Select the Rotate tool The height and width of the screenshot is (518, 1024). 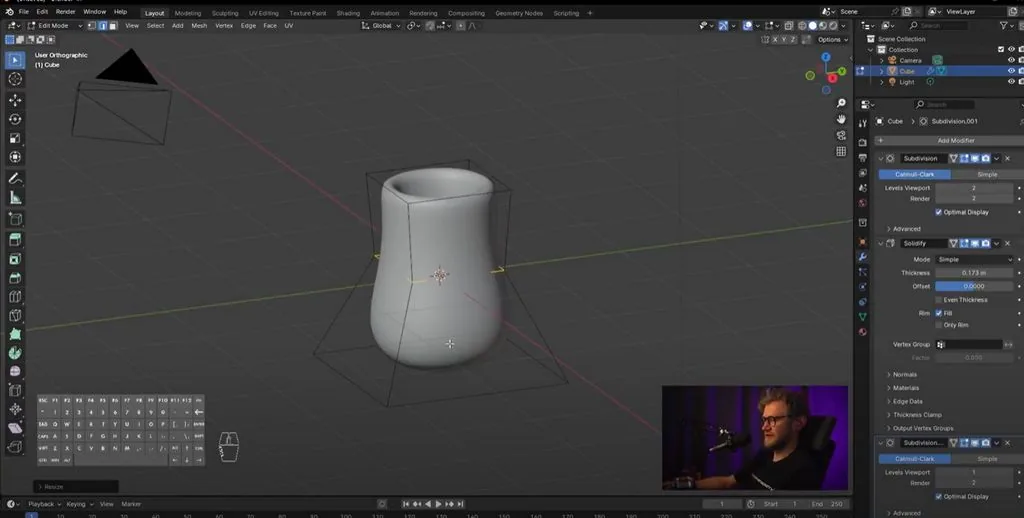(x=15, y=119)
